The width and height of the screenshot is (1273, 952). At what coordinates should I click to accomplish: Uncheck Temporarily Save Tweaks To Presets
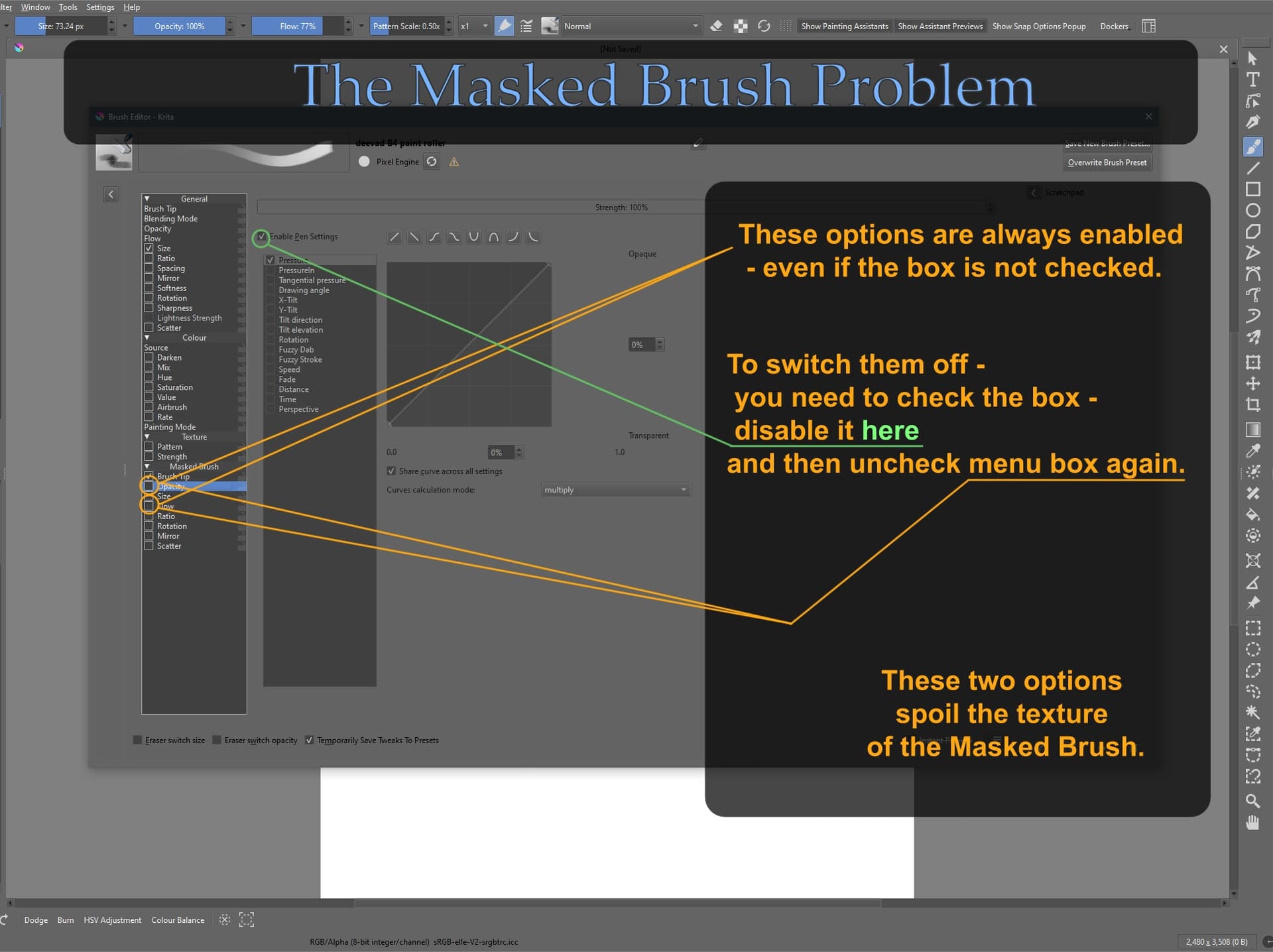point(309,740)
